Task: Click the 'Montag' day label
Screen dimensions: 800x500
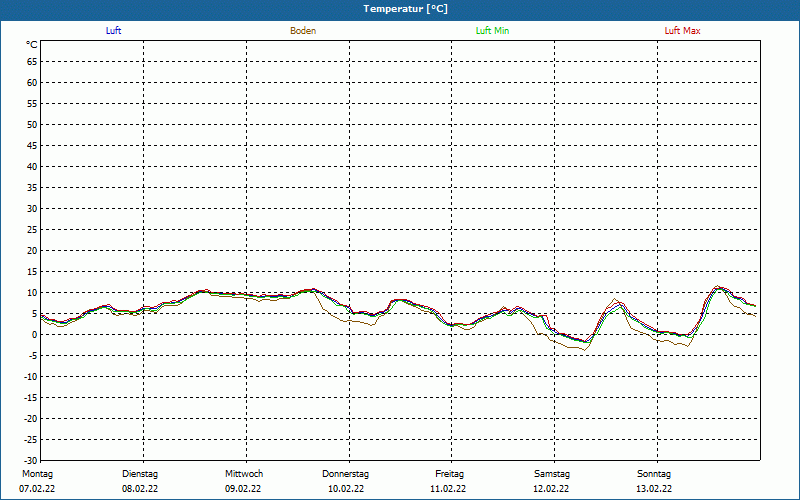Action: tap(37, 474)
